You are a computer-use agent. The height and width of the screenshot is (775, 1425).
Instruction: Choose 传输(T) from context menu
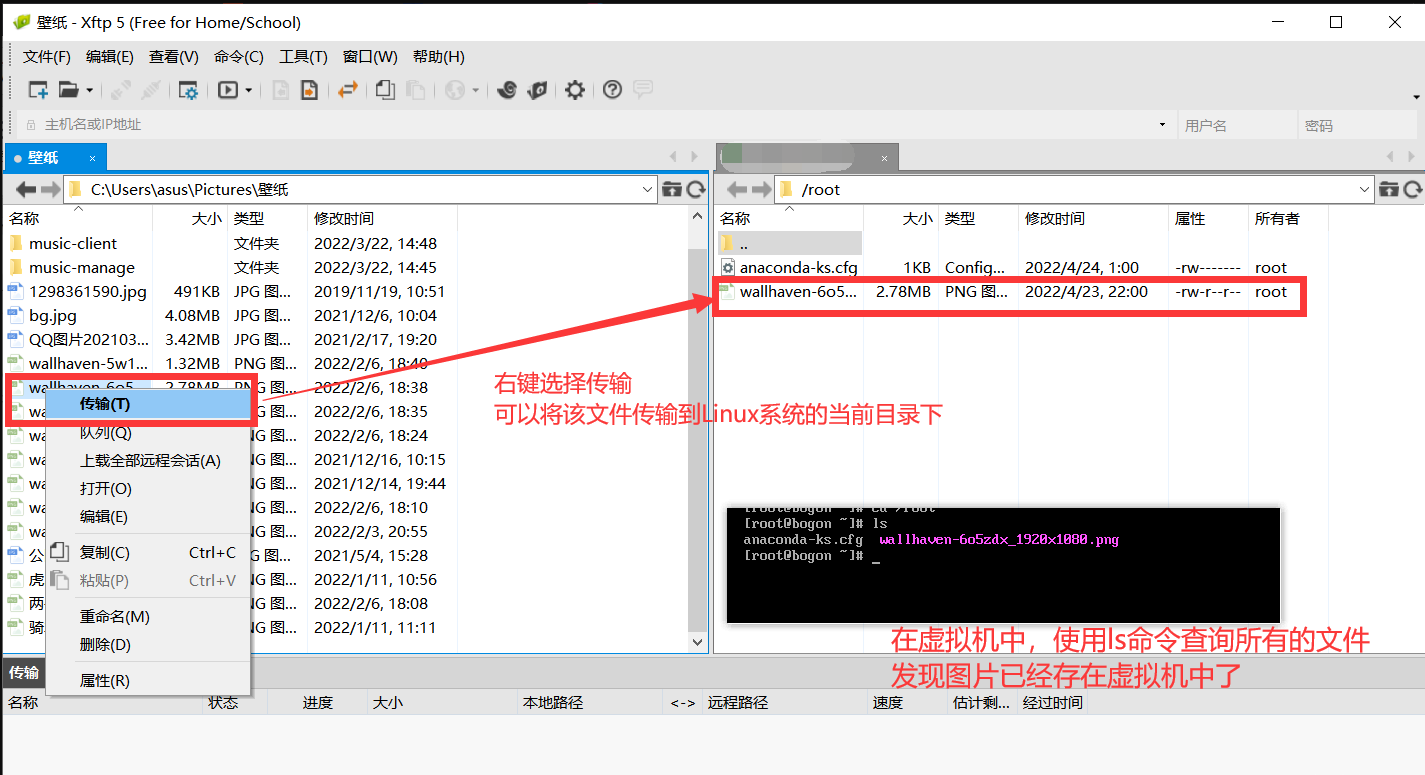[x=148, y=404]
